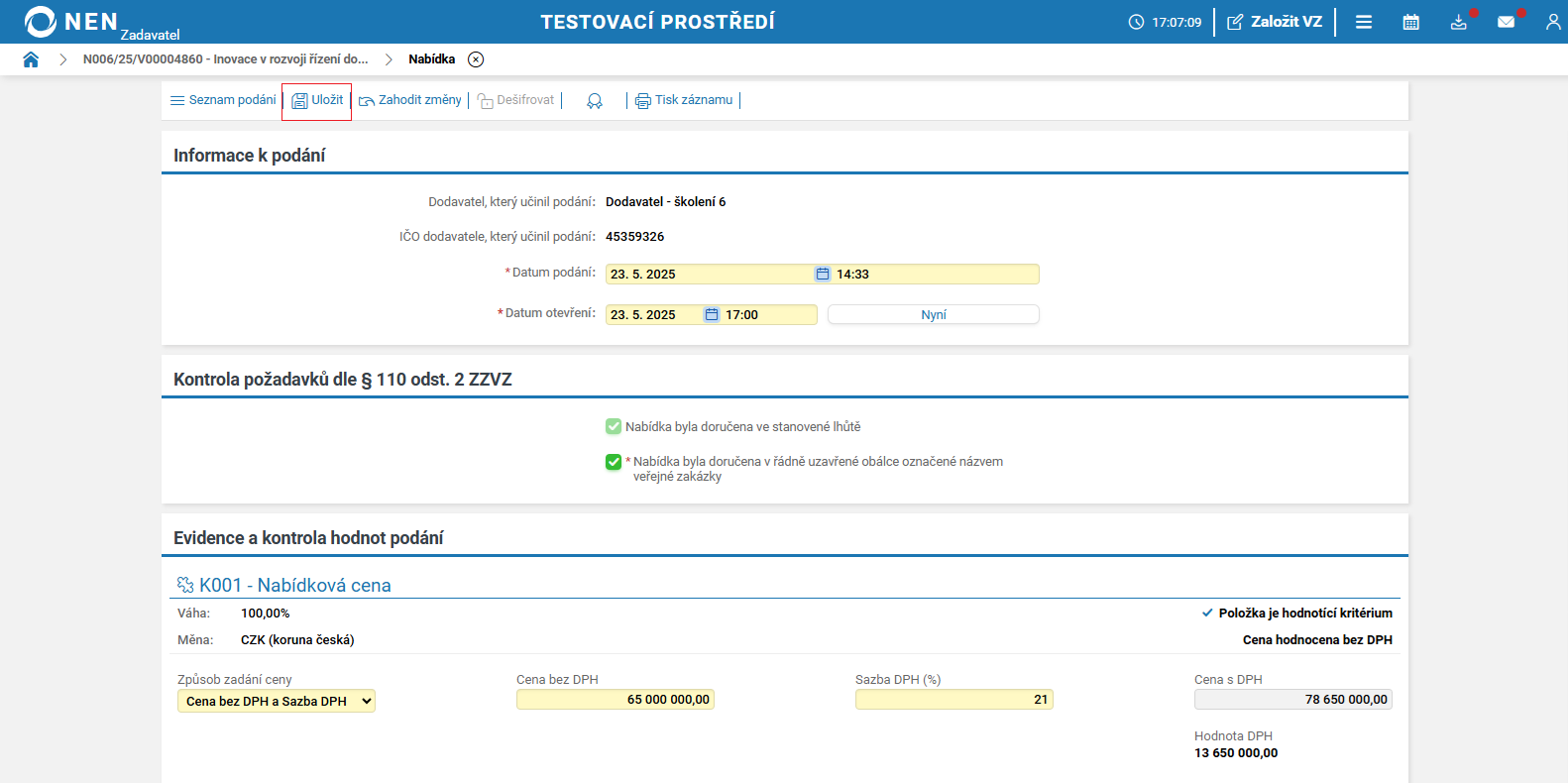1568x783 pixels.
Task: Click the Datum otevření time 17:00
Action: click(769, 314)
